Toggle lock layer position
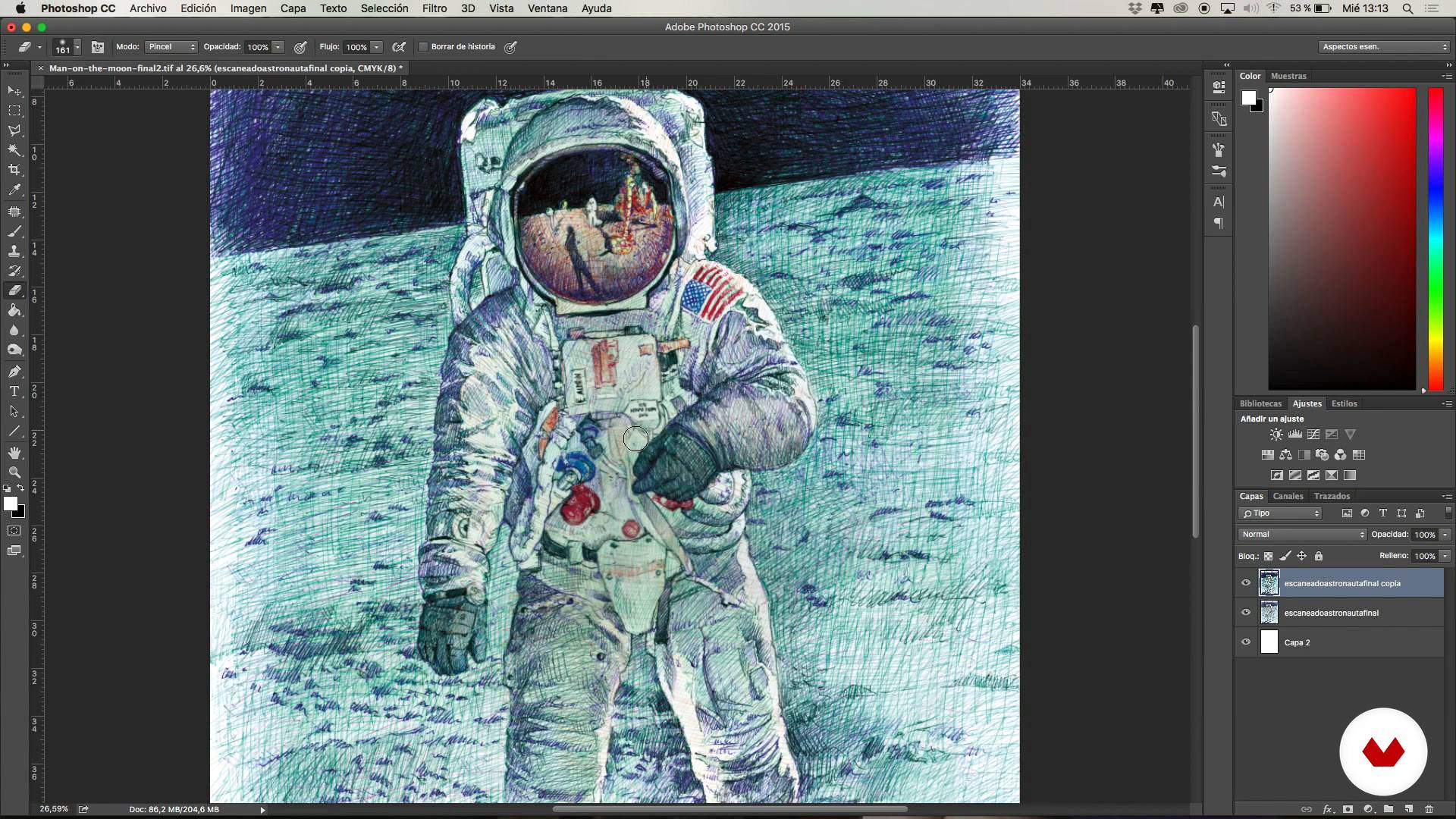The height and width of the screenshot is (819, 1456). [1301, 556]
